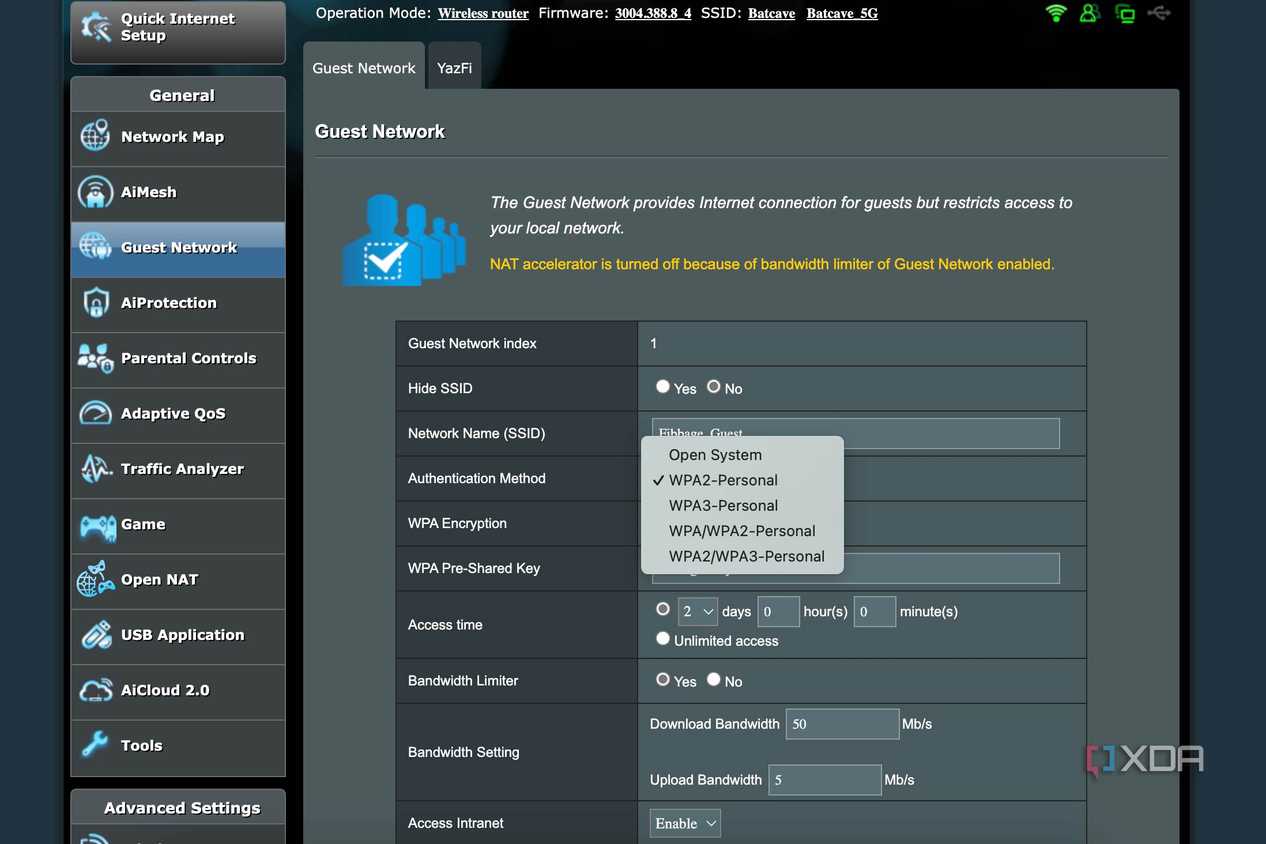Screen dimensions: 1266x844
Task: Select the timed days access radio button
Action: click(663, 609)
